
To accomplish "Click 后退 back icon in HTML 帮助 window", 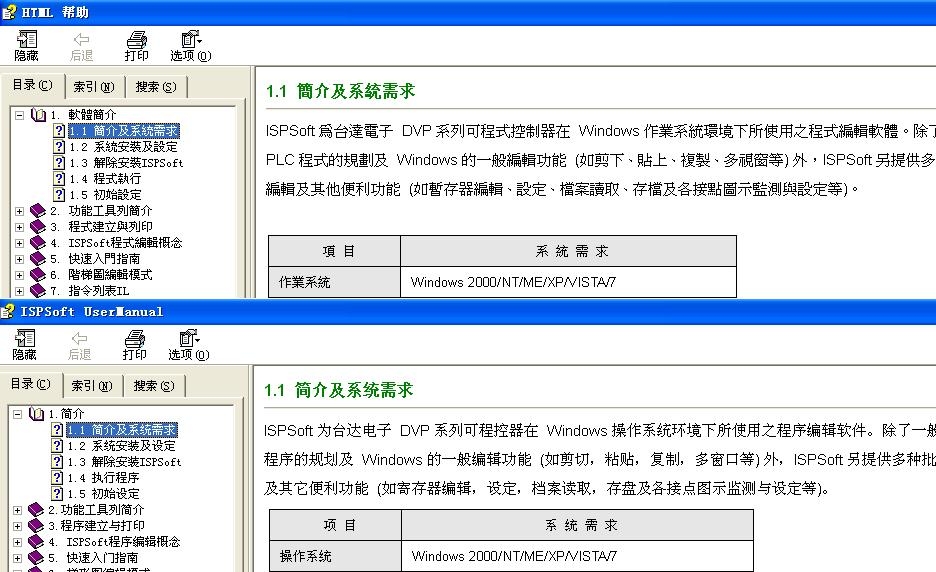I will (81, 39).
